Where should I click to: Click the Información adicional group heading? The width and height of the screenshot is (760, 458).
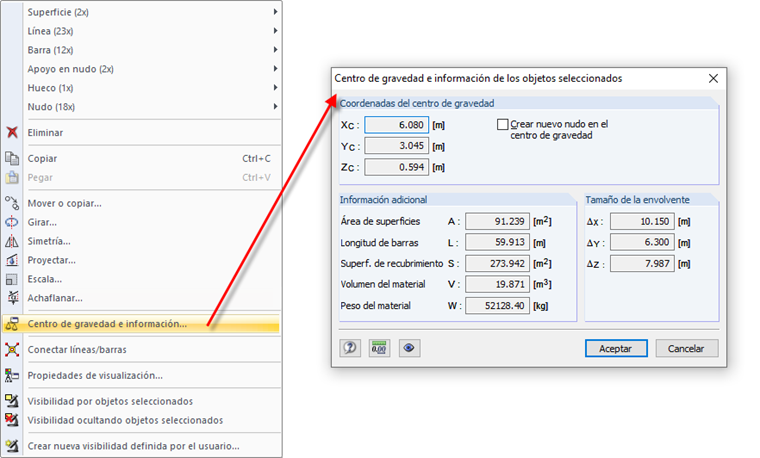click(x=383, y=200)
